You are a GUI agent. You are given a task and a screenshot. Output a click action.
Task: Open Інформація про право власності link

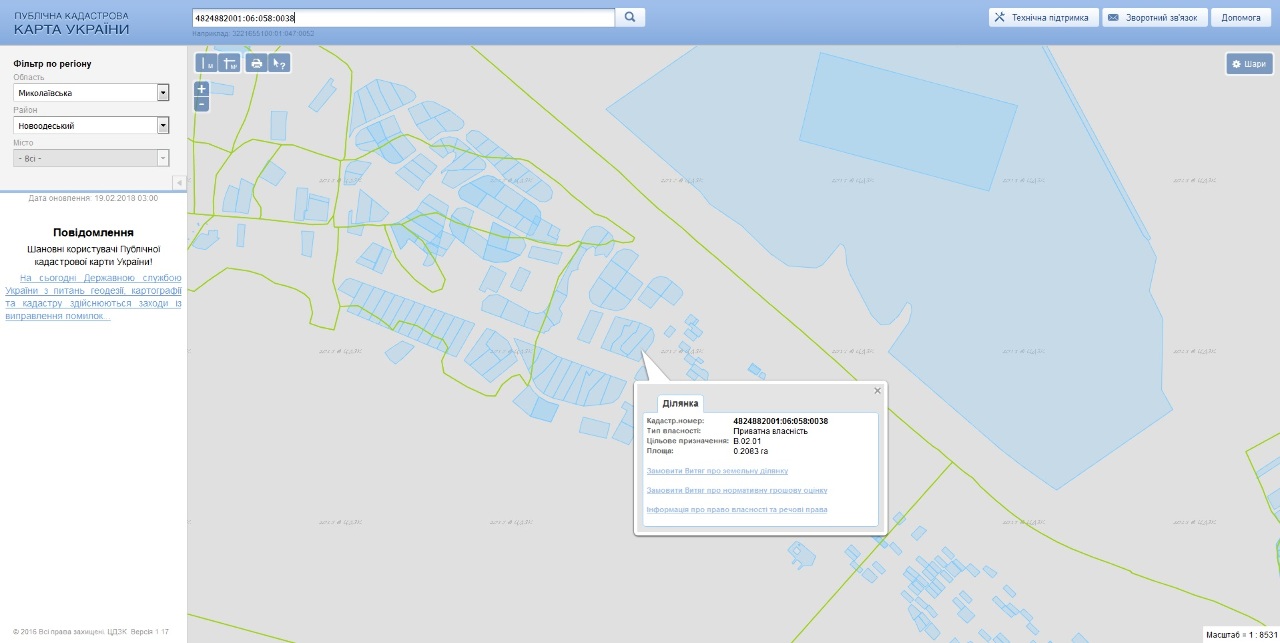pyautogui.click(x=736, y=510)
